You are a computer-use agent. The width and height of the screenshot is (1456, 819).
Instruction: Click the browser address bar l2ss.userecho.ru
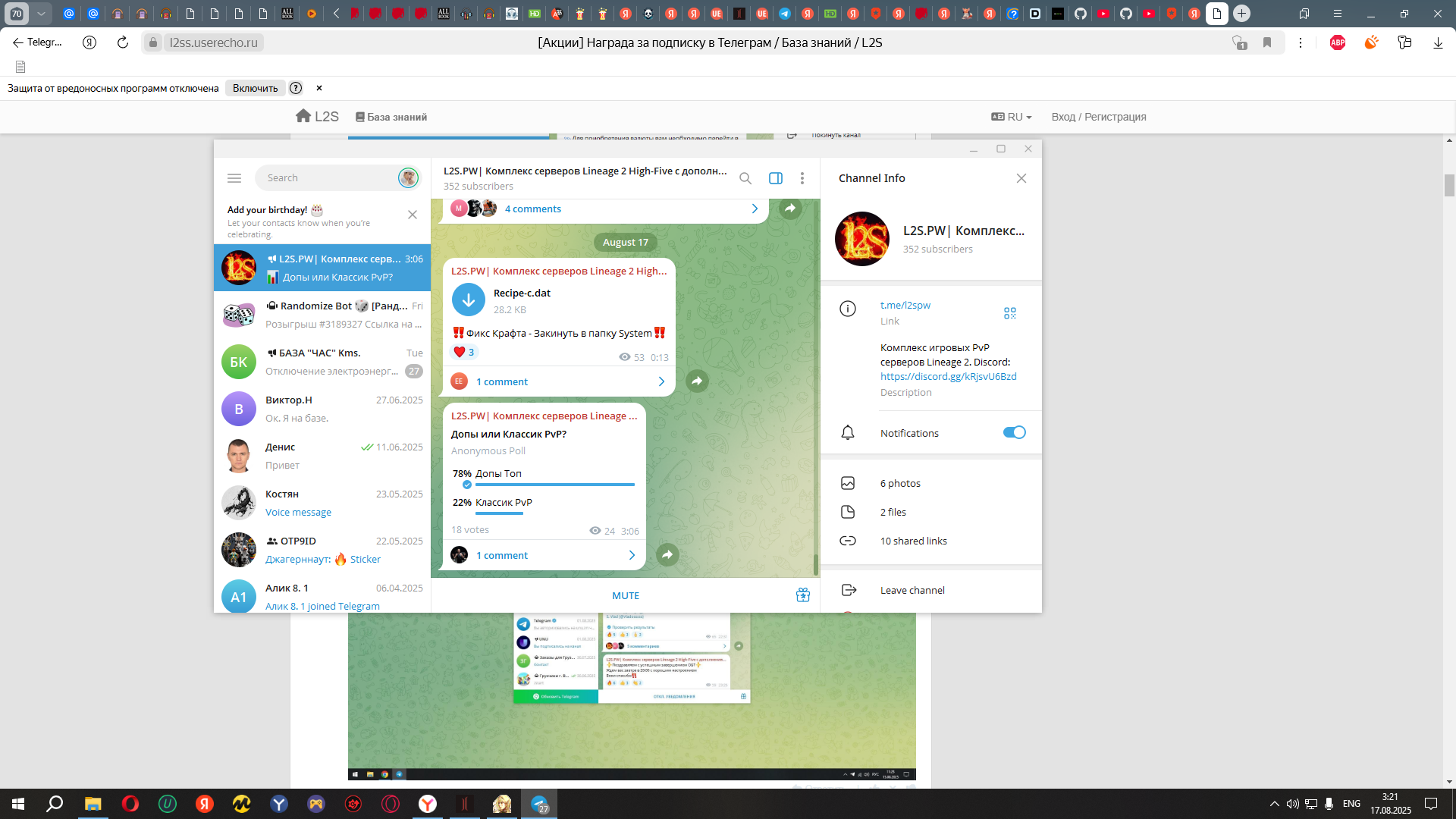click(213, 42)
